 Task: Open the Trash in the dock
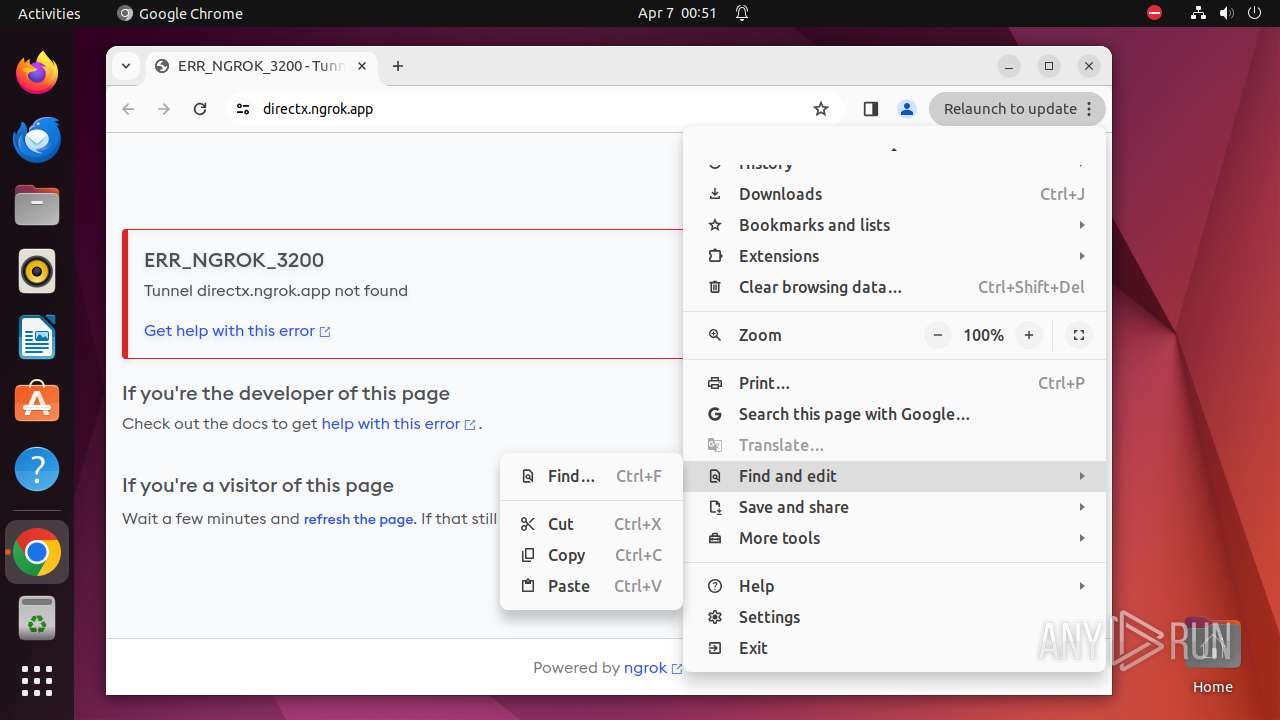(37, 618)
